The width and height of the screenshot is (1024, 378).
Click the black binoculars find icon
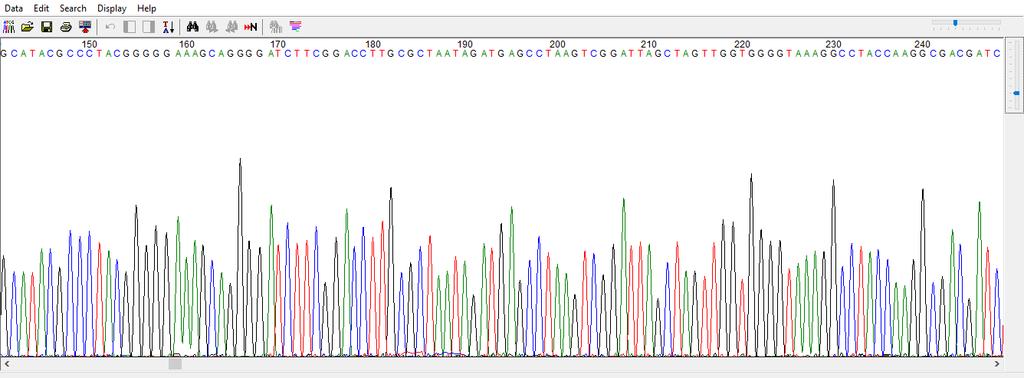(x=193, y=27)
